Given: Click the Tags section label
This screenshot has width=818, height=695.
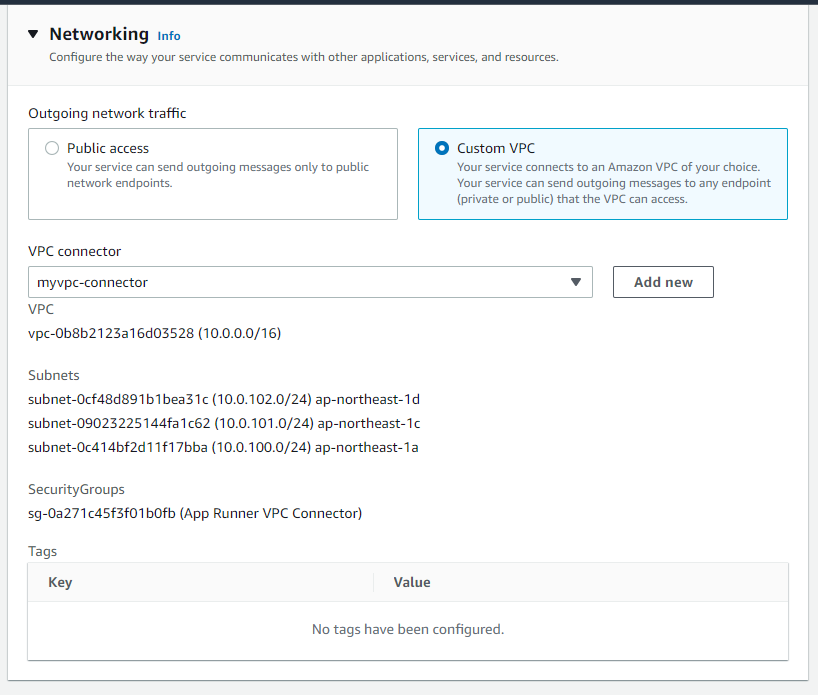Looking at the screenshot, I should coord(42,551).
